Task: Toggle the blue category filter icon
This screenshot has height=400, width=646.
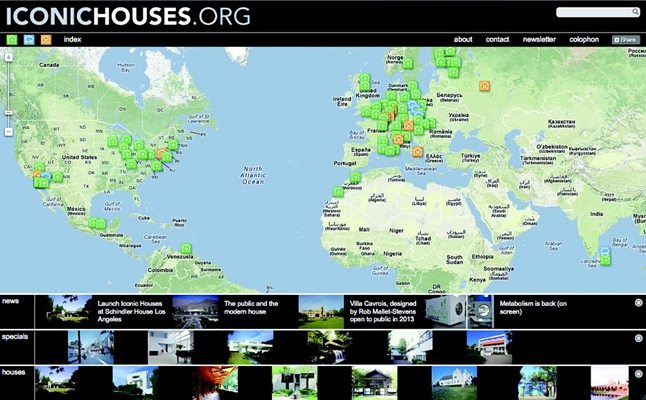Action: coord(29,40)
